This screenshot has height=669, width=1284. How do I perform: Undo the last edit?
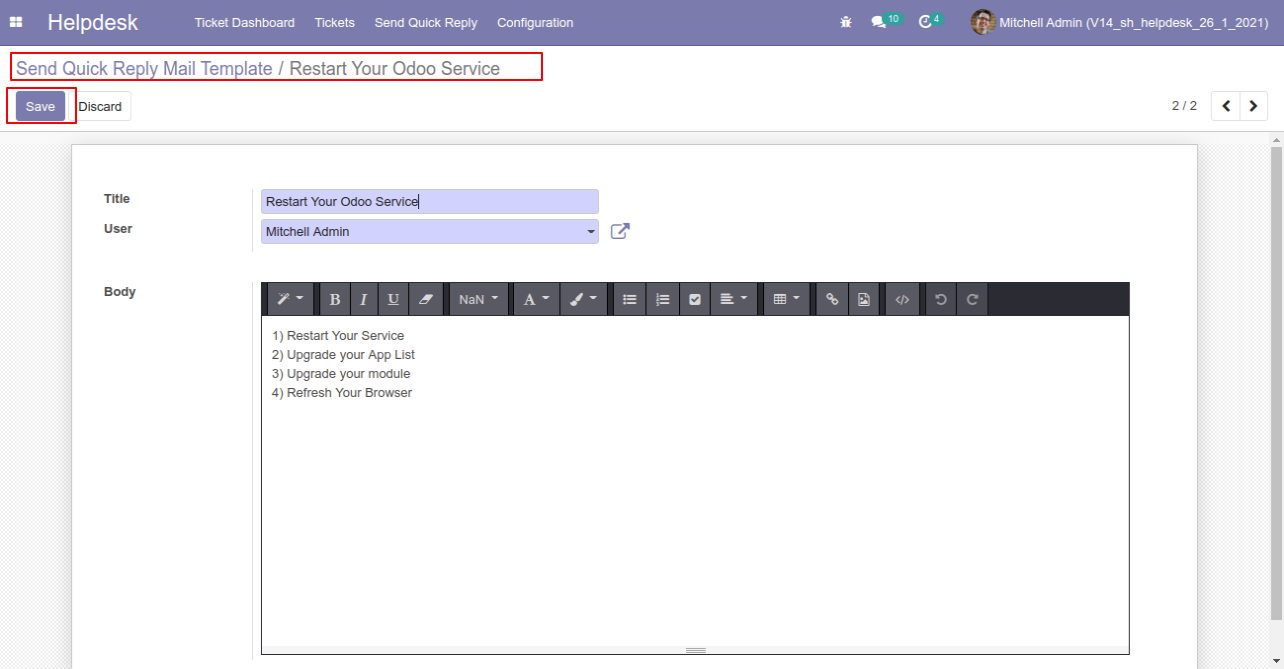tap(940, 299)
